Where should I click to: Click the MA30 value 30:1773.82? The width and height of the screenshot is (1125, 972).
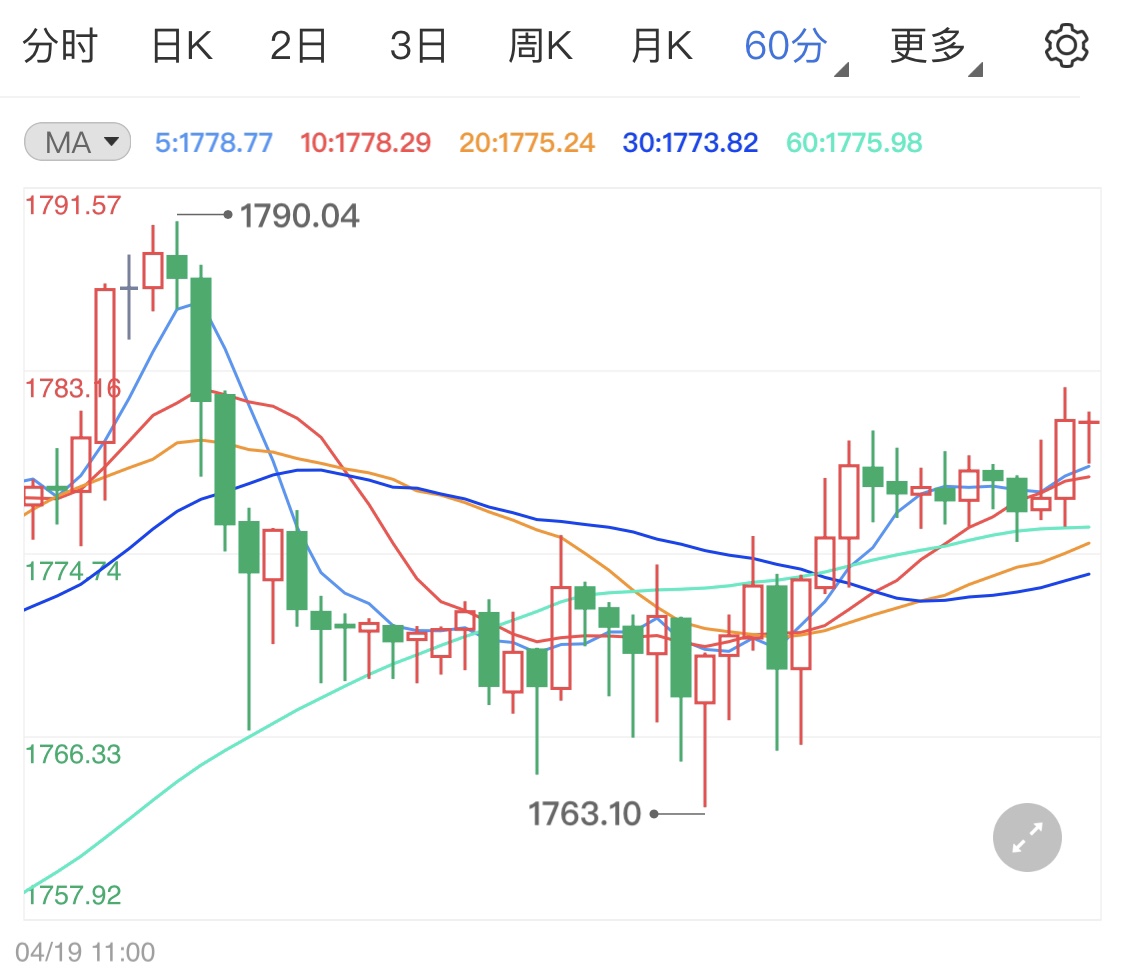coord(690,143)
